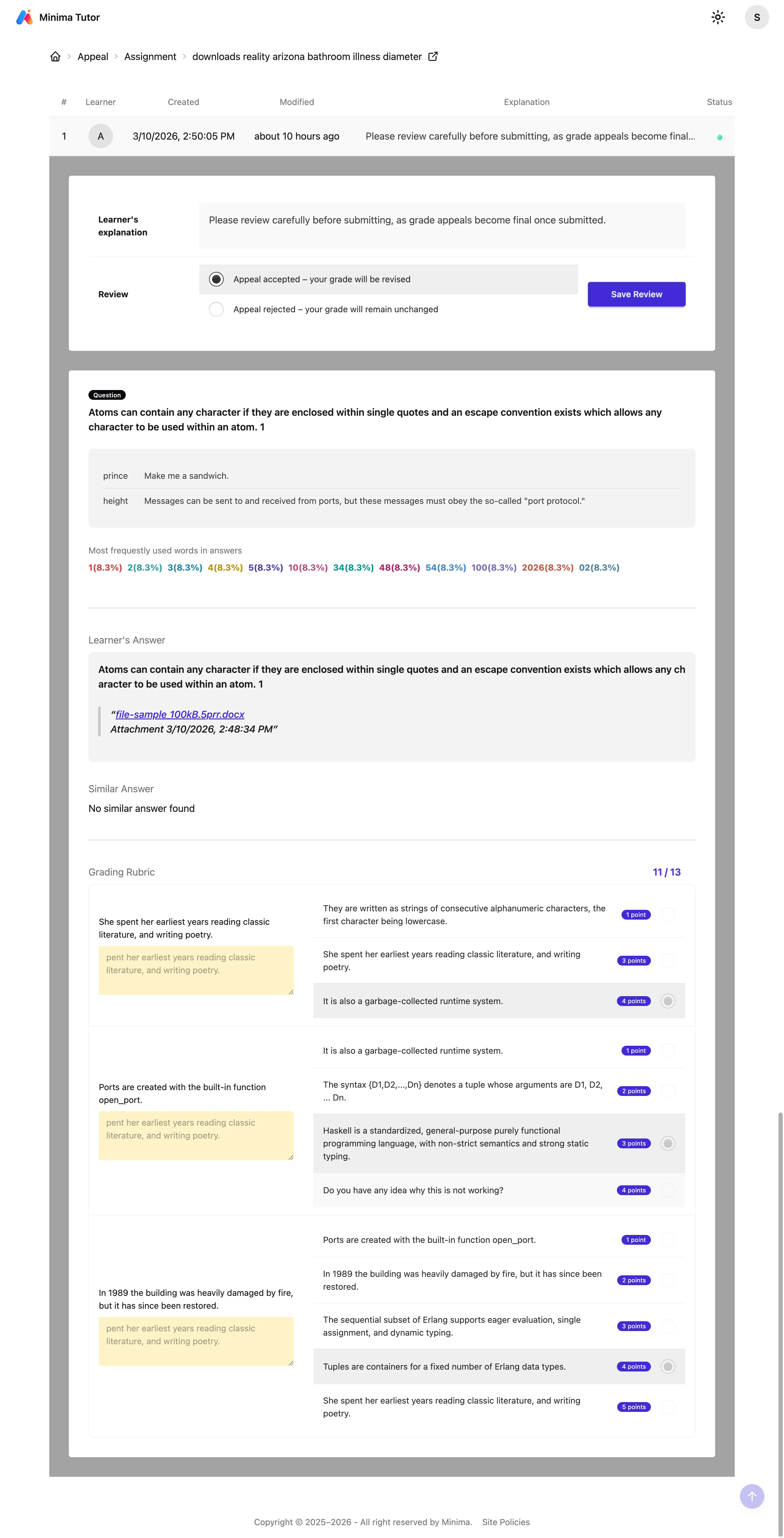Click the first rubric comment text area

(196, 970)
